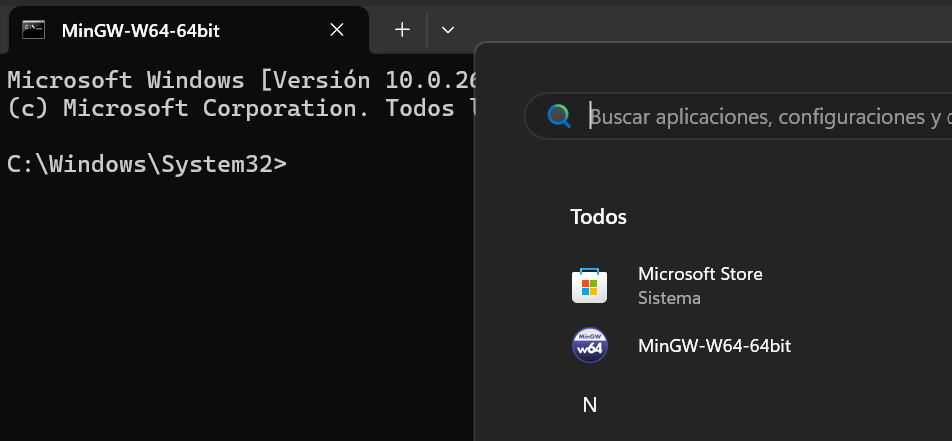Image resolution: width=952 pixels, height=441 pixels.
Task: Launch Microsoft Store from its name label
Action: coord(700,274)
